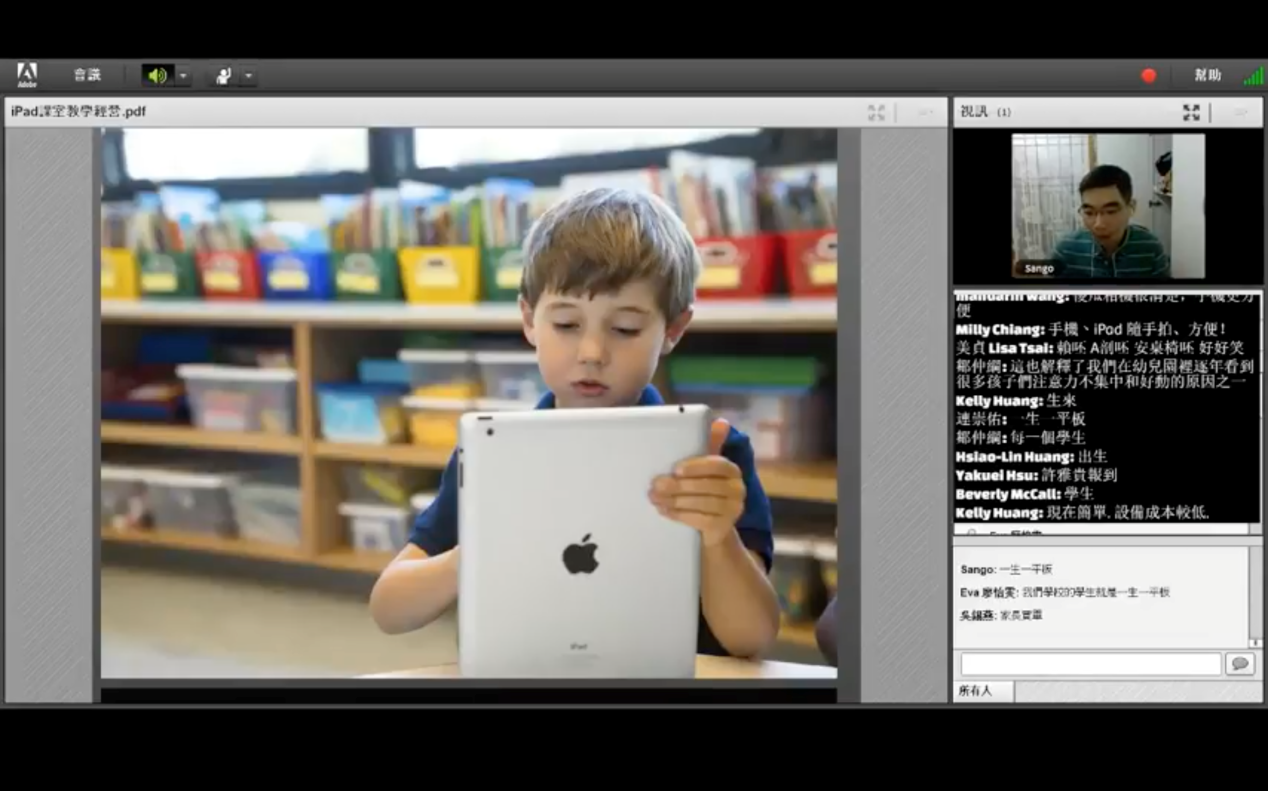
Task: Click the '連崇佑: 一生 一平板' caption line
Action: (1020, 419)
